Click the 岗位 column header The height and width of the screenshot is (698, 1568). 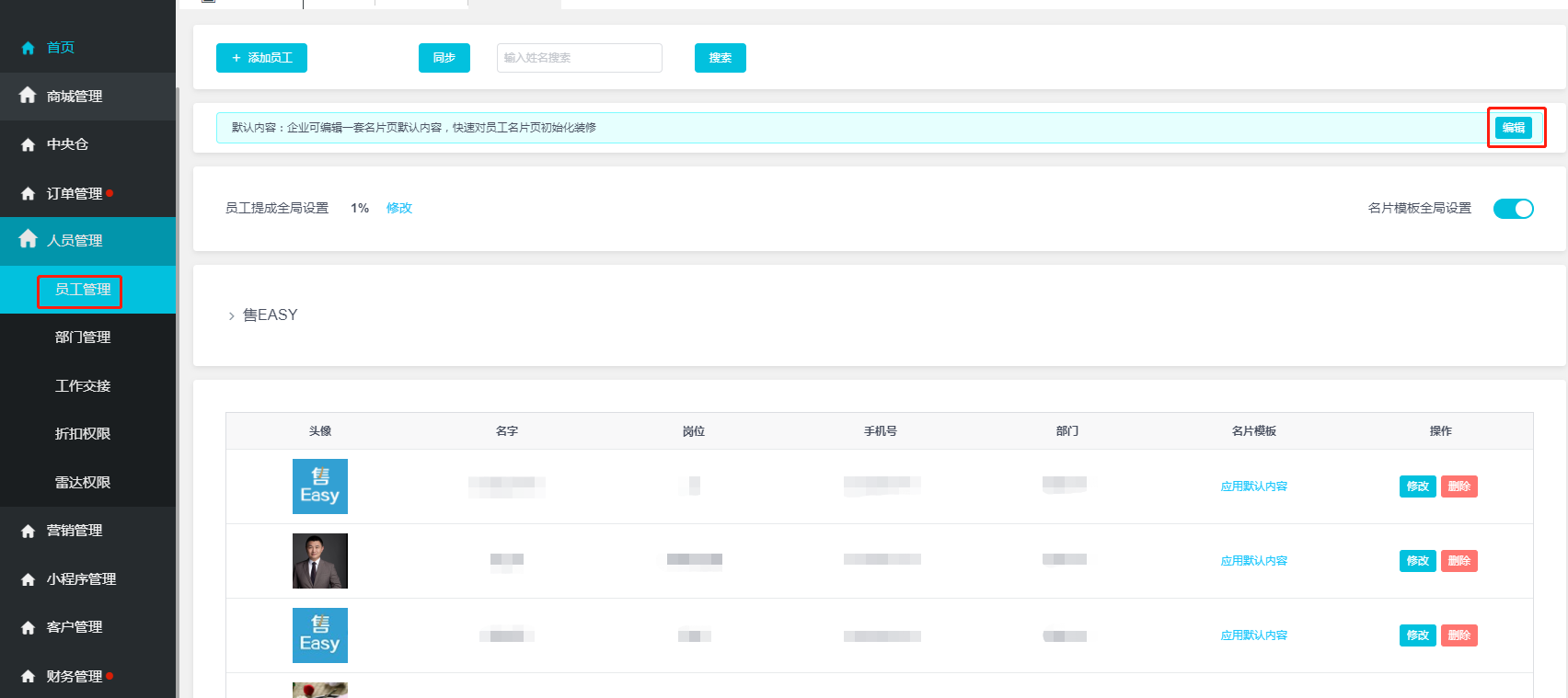(694, 431)
